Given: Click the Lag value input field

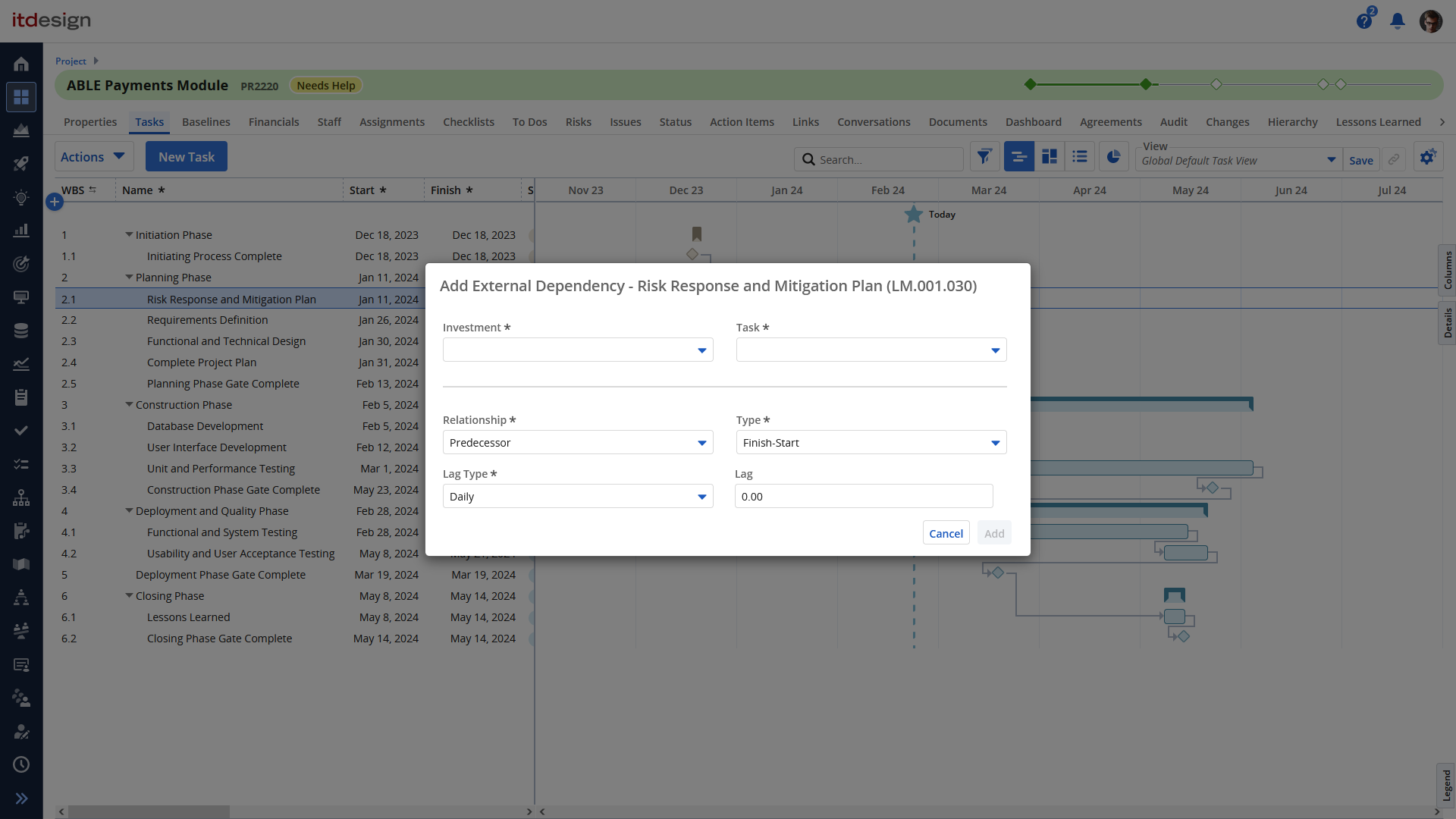Looking at the screenshot, I should 864,496.
